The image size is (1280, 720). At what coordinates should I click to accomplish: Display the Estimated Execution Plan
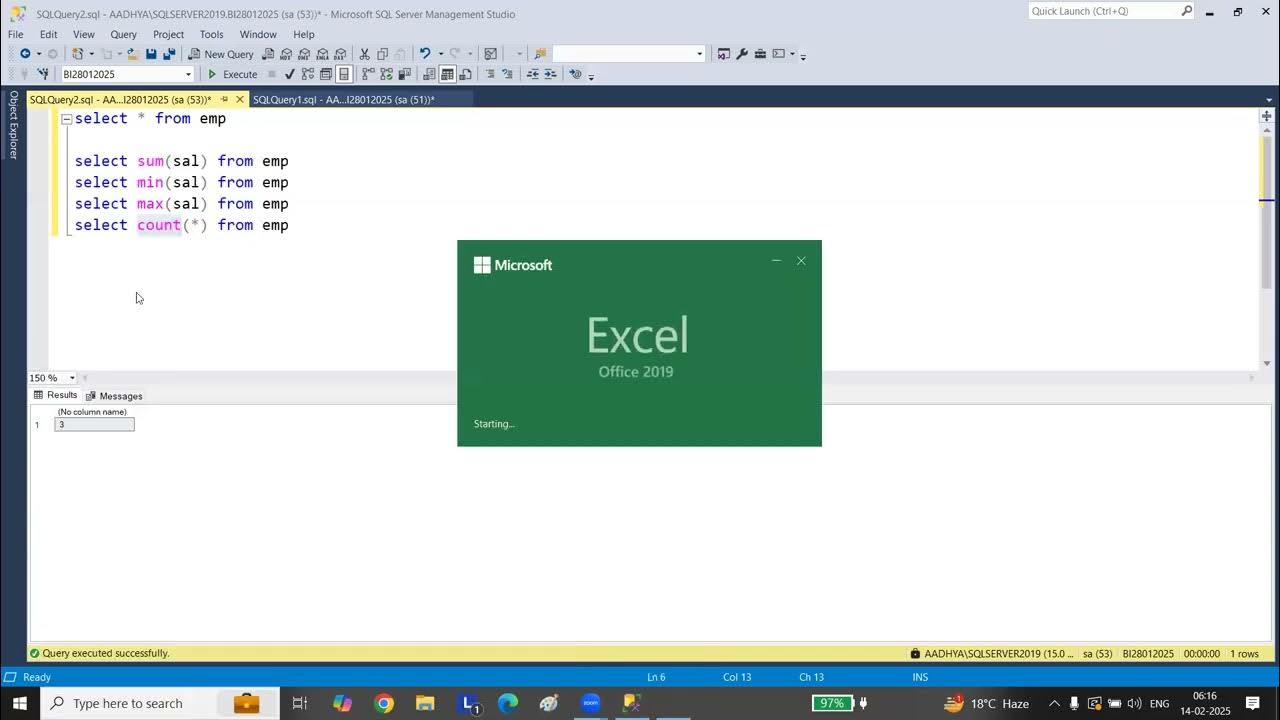(x=307, y=74)
